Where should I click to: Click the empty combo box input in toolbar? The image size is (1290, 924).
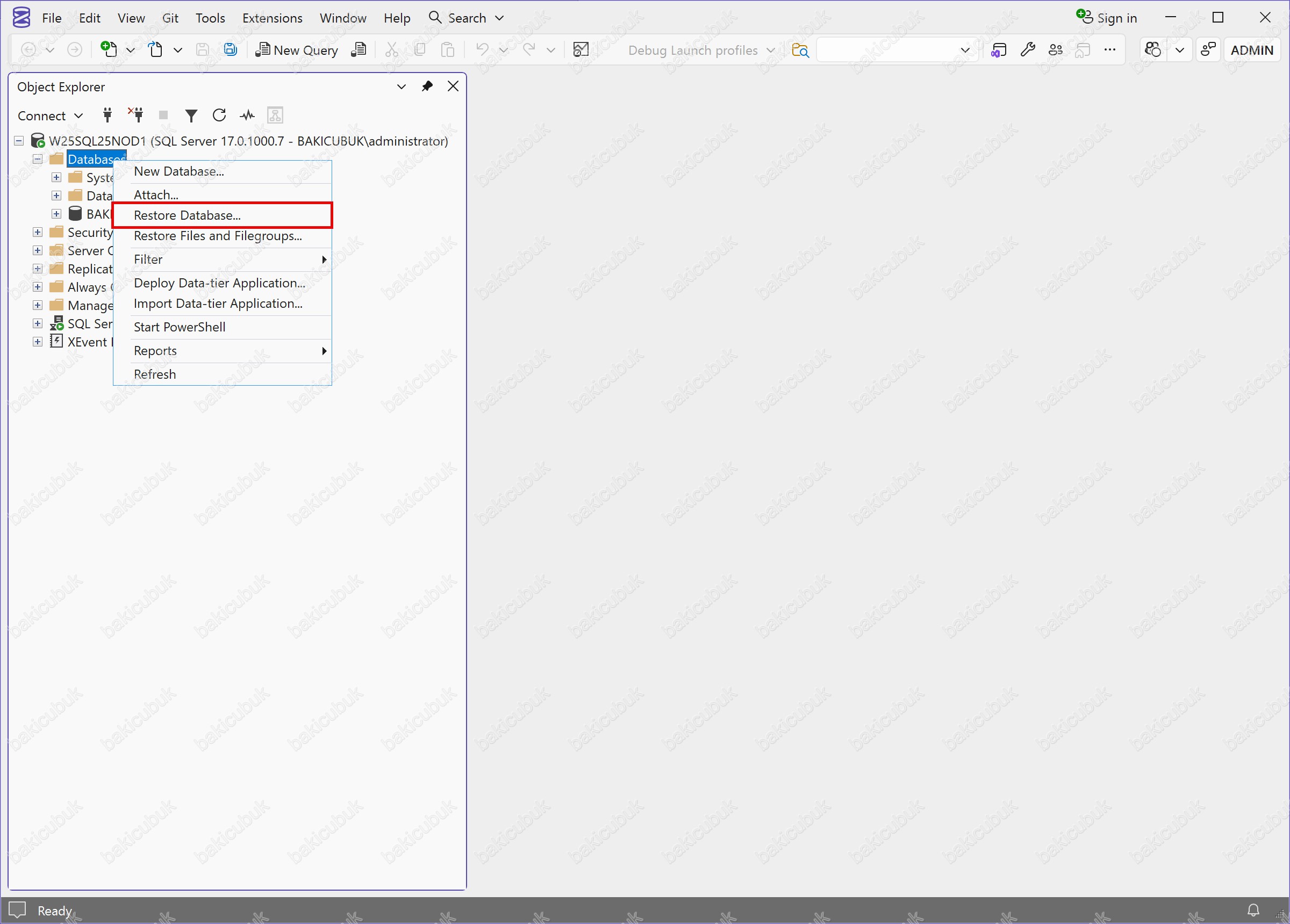click(887, 50)
